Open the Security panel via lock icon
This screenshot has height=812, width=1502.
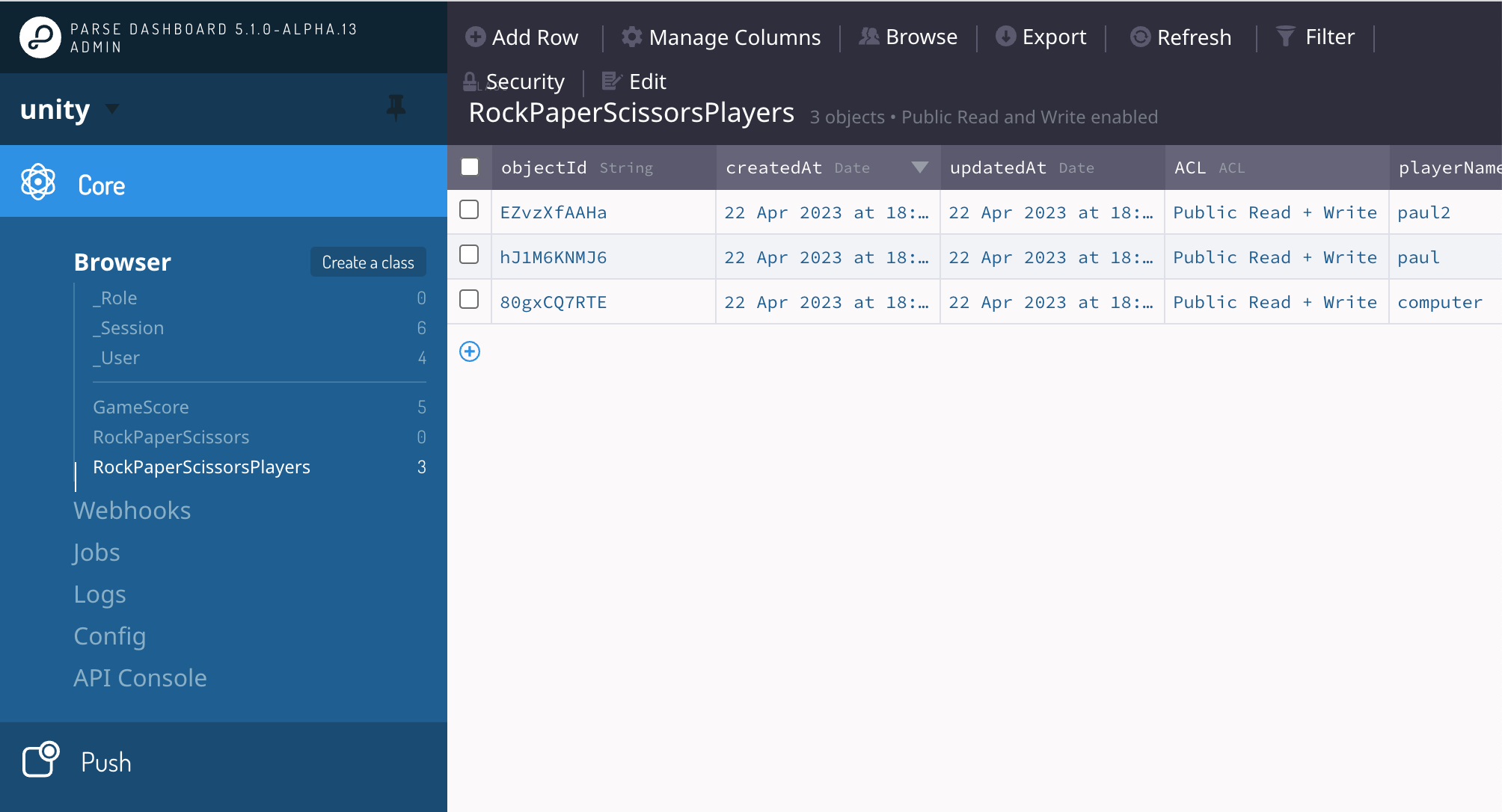pyautogui.click(x=470, y=80)
